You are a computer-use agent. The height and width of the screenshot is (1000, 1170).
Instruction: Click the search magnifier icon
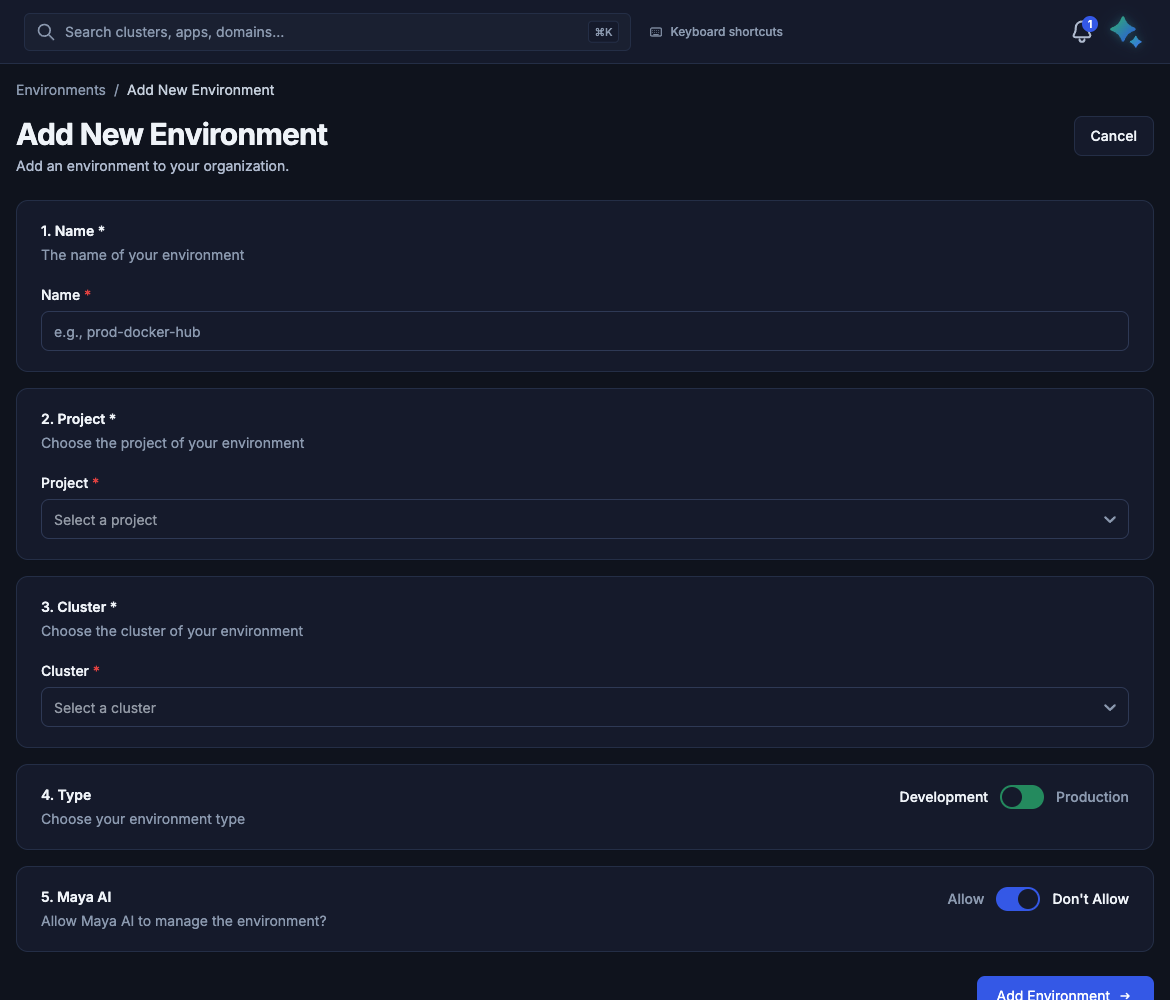[46, 32]
